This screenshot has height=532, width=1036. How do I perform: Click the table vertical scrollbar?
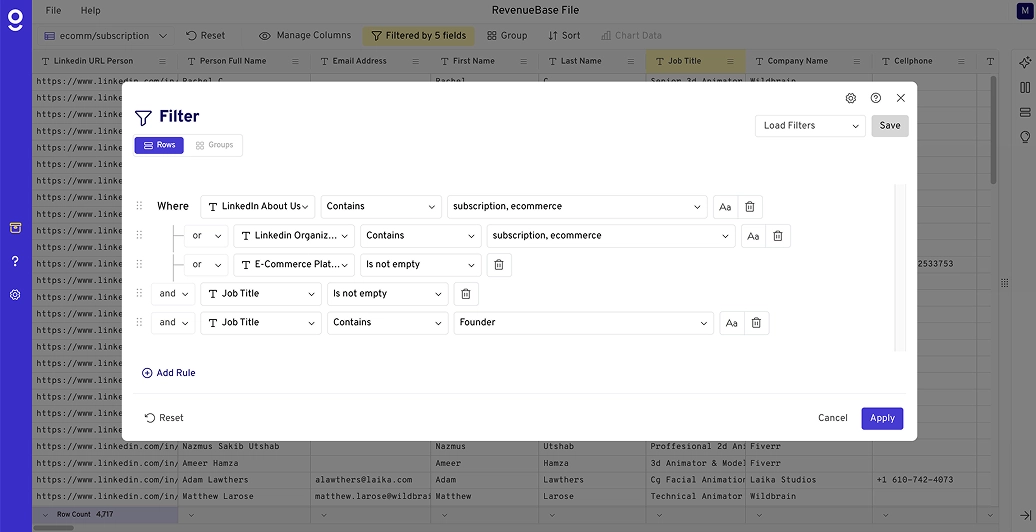pos(993,130)
